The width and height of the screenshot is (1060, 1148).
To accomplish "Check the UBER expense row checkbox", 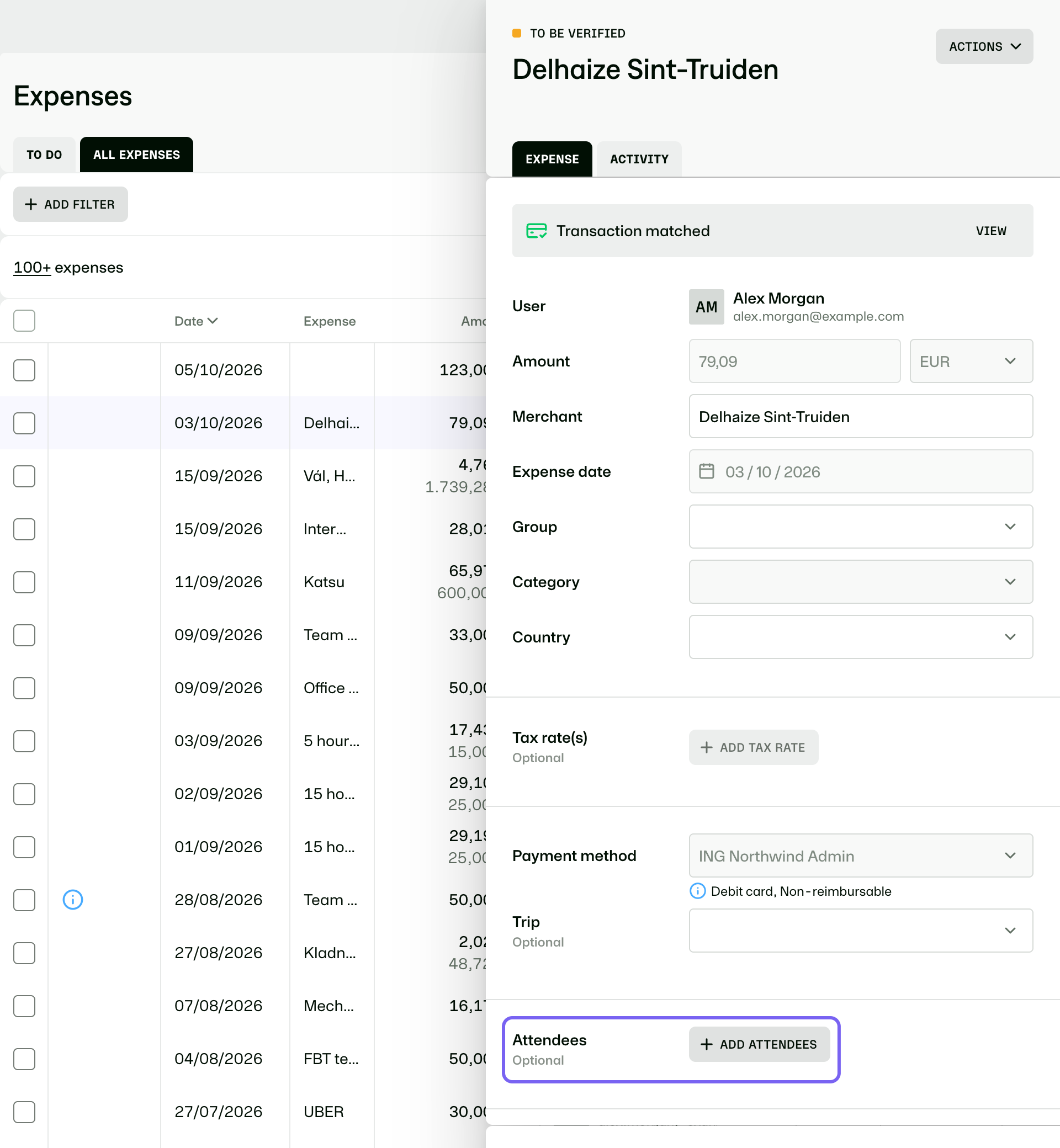I will tap(24, 1112).
